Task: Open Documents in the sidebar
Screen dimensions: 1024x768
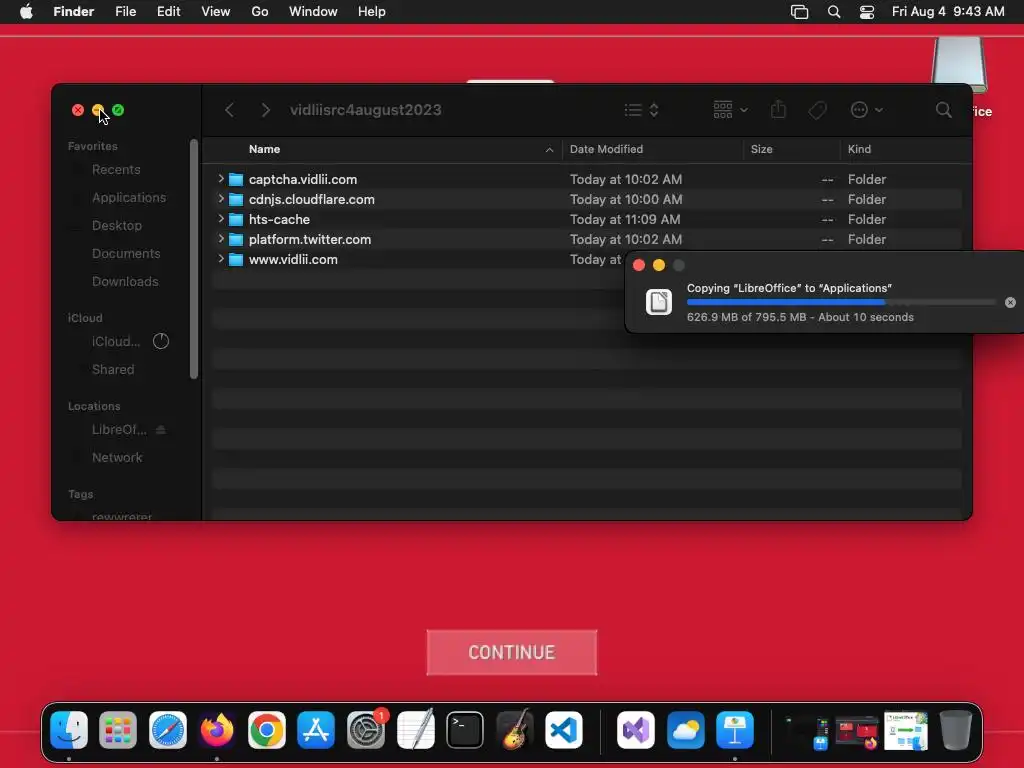Action: click(125, 253)
